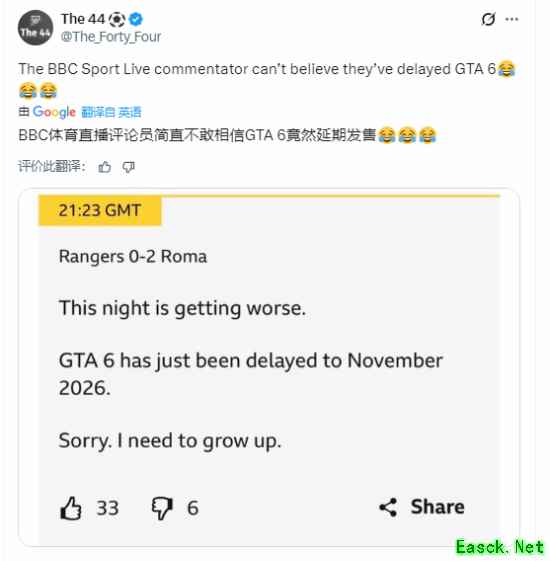Screen dimensions: 550x561
Task: Open the embedded BBC Sport image
Action: pos(269,367)
